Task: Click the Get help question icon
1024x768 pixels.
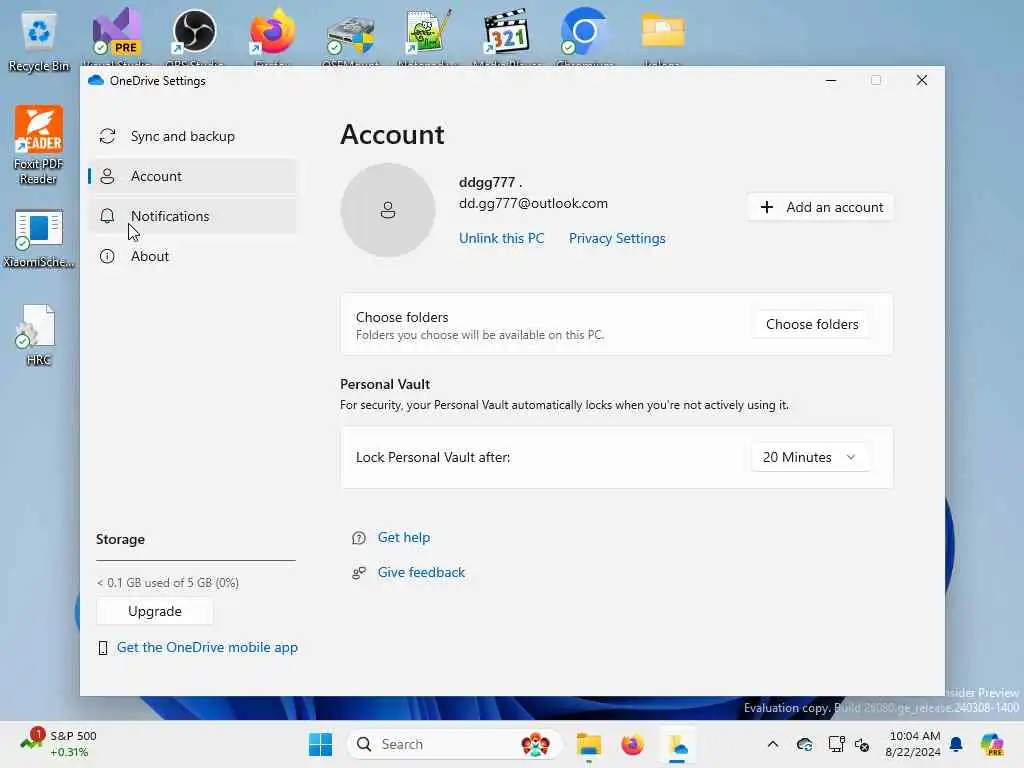Action: click(359, 538)
